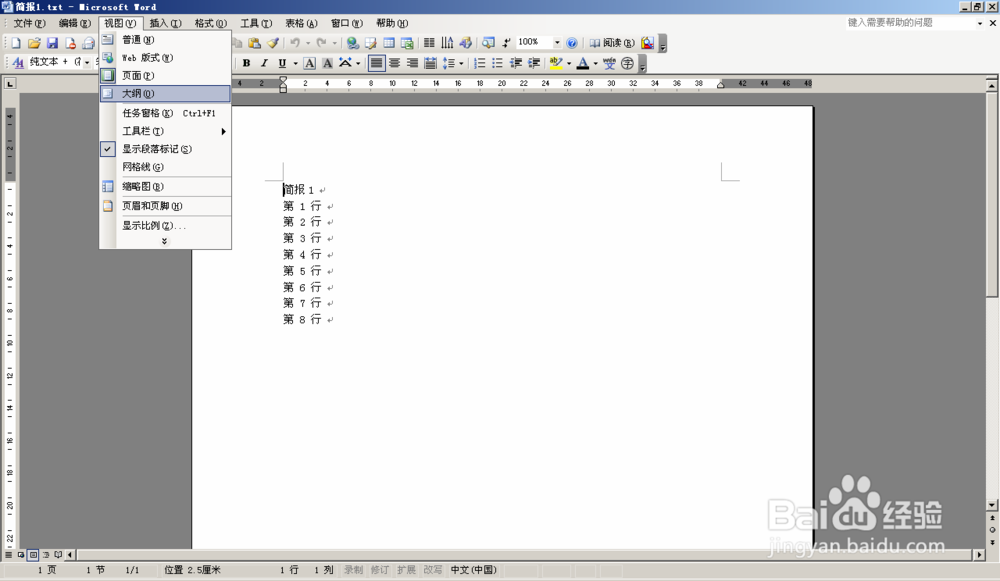Save the document with floppy disk icon
The image size is (1000, 581).
tap(52, 43)
